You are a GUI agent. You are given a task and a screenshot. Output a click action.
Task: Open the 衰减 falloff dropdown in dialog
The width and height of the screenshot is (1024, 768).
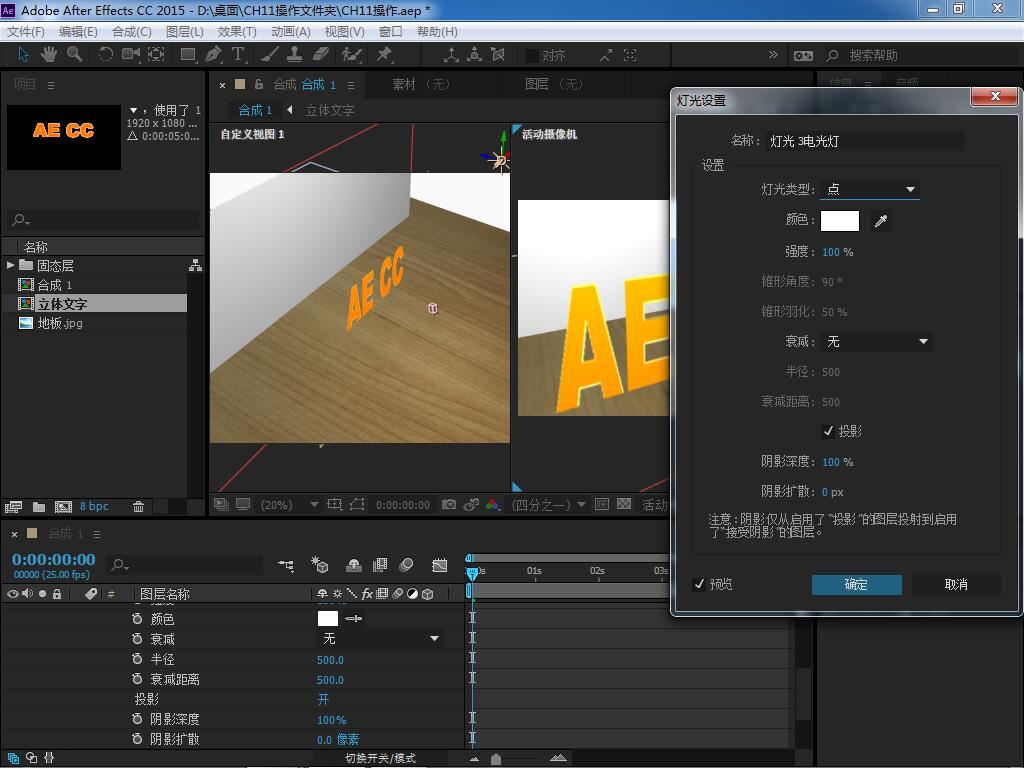click(x=876, y=342)
